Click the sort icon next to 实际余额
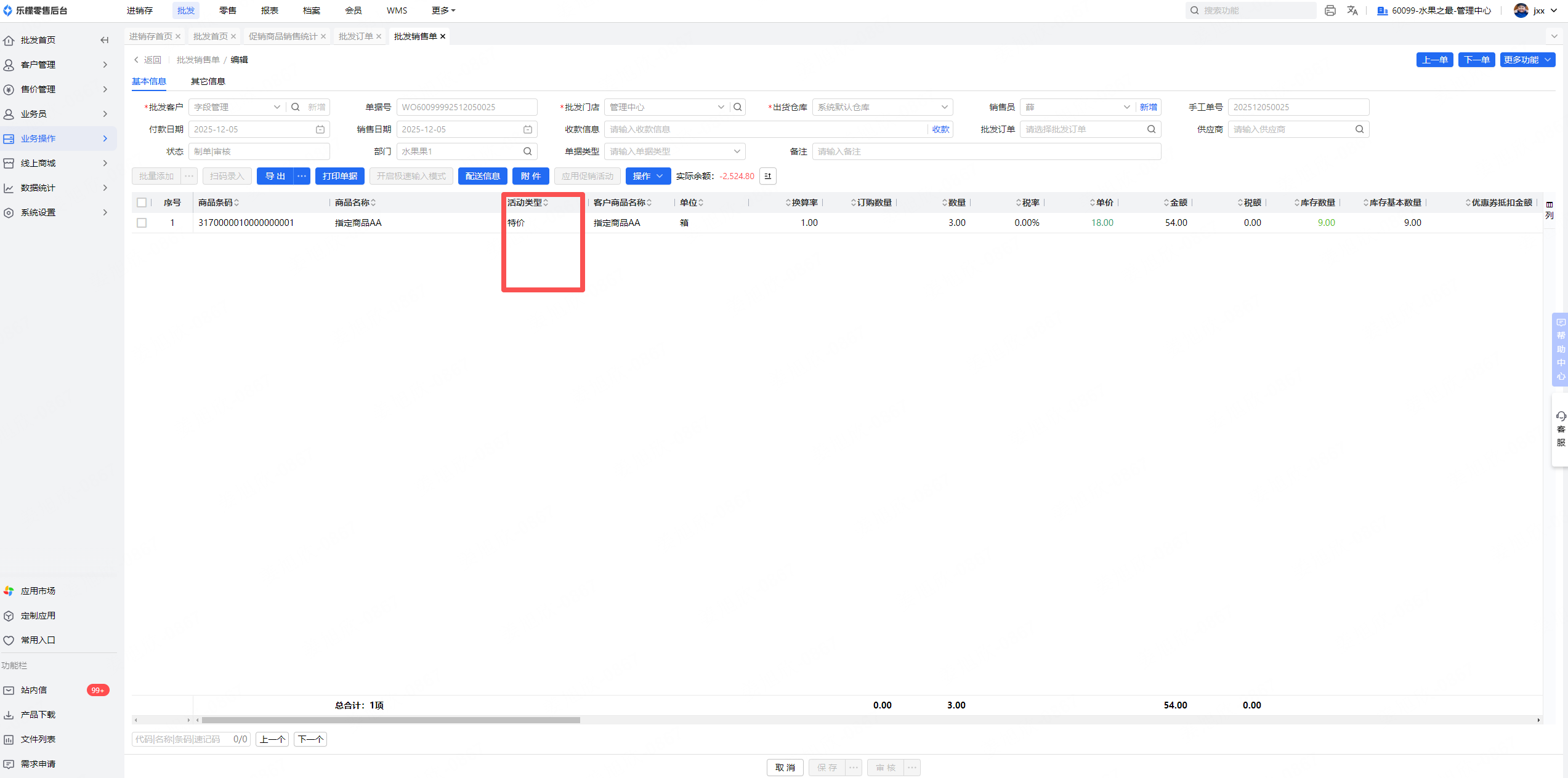This screenshot has width=1568, height=778. point(767,176)
